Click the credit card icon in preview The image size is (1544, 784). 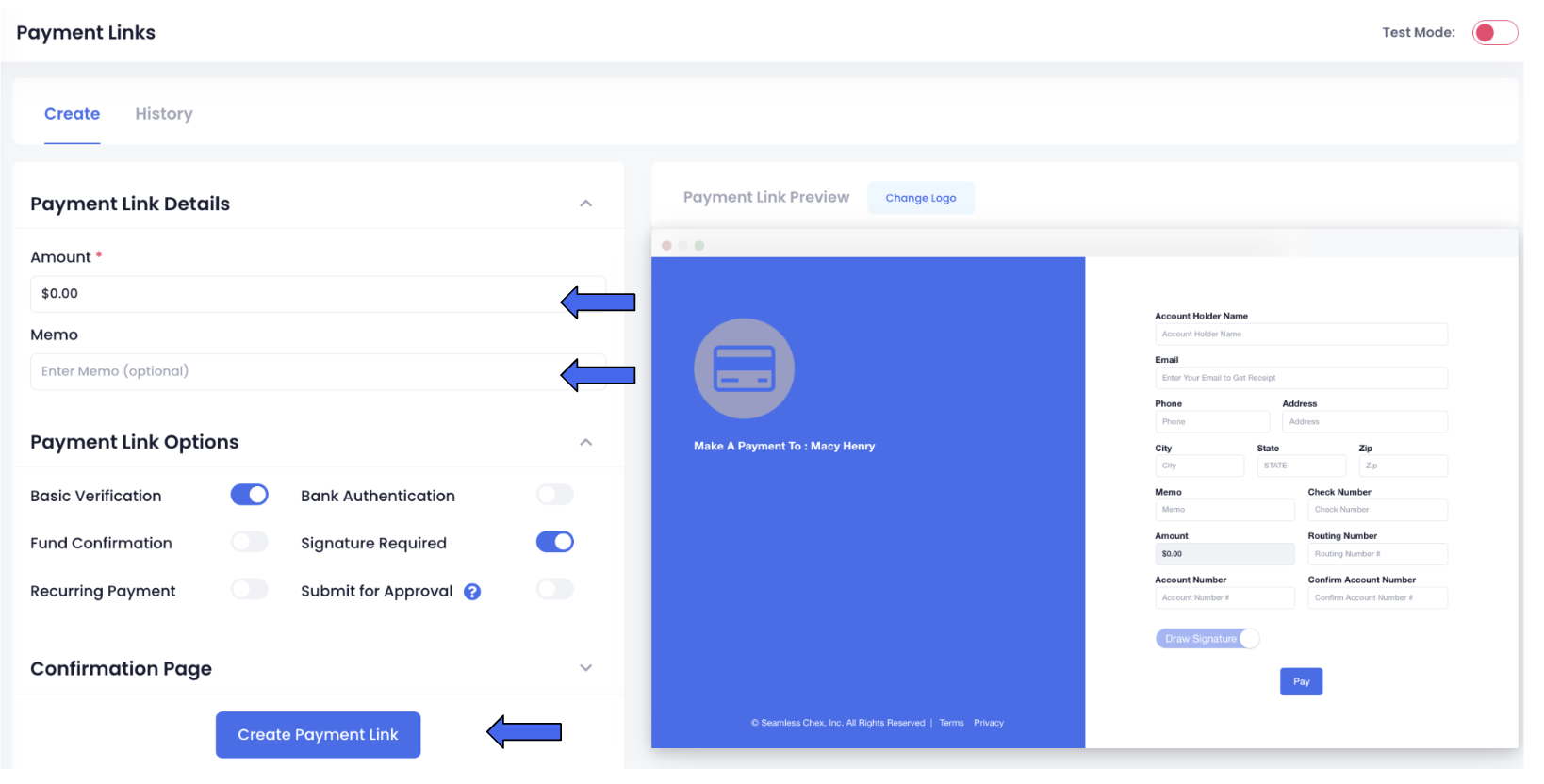(745, 368)
